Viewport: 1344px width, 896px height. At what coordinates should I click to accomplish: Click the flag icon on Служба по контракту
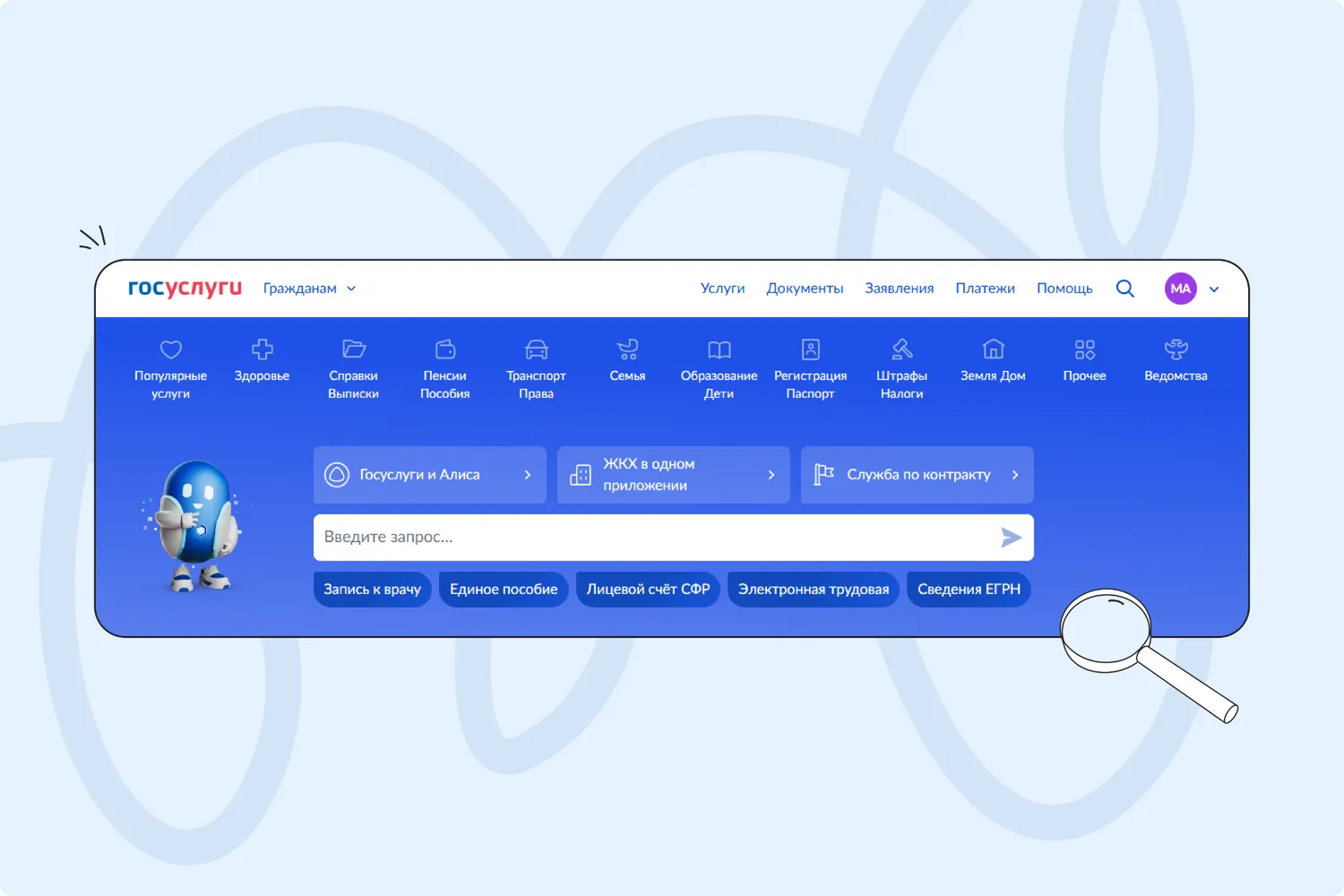(824, 474)
